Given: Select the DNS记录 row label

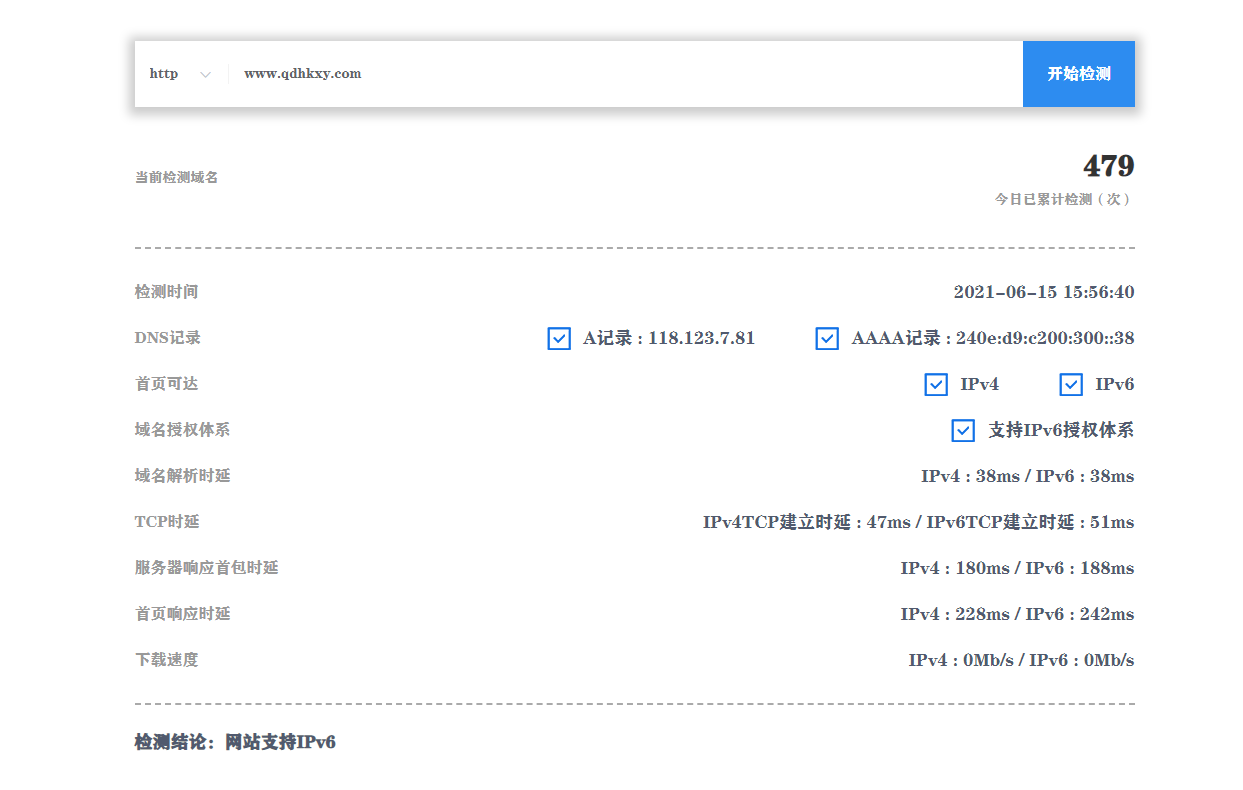Looking at the screenshot, I should point(167,338).
